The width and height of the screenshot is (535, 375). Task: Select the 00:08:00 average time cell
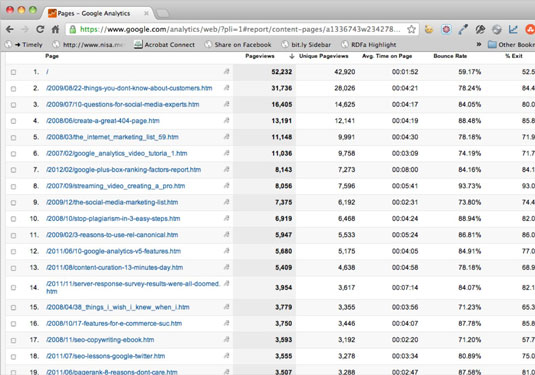(405, 170)
